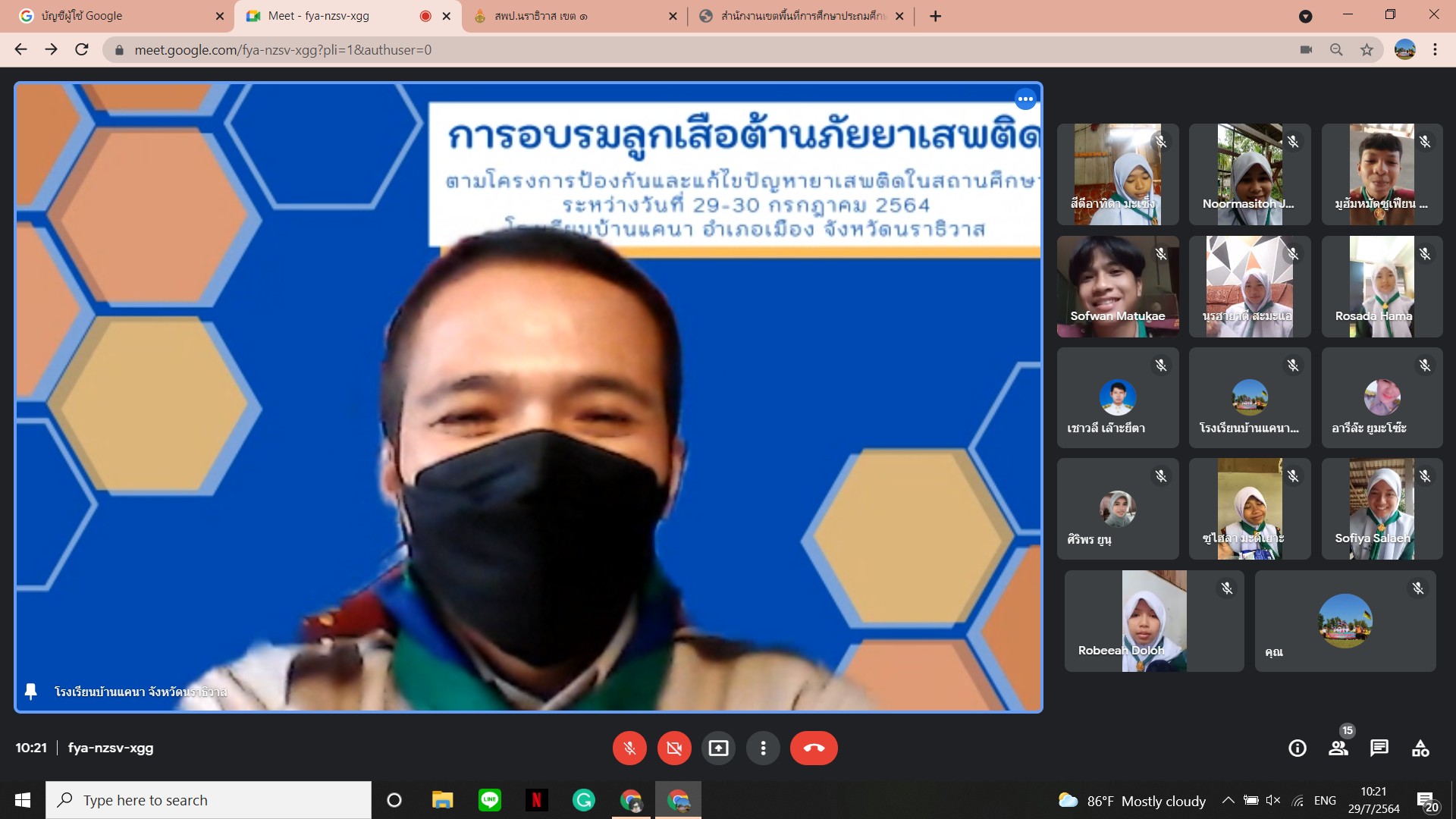Select Sofwan Matukae video tile
The image size is (1456, 819).
pyautogui.click(x=1117, y=287)
